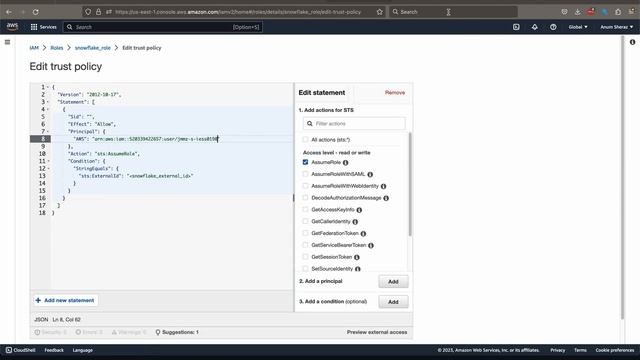This screenshot has width=640, height=360.
Task: Click the Filter actions search field
Action: coord(354,124)
